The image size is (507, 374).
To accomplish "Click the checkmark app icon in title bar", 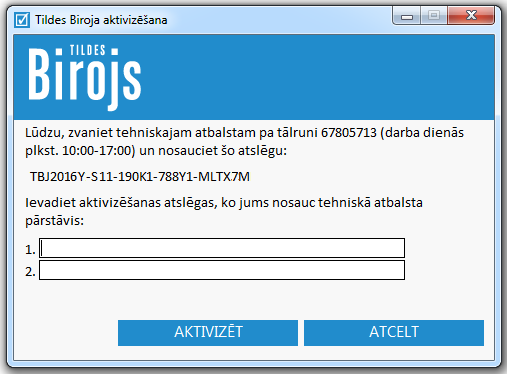I will 22,20.
